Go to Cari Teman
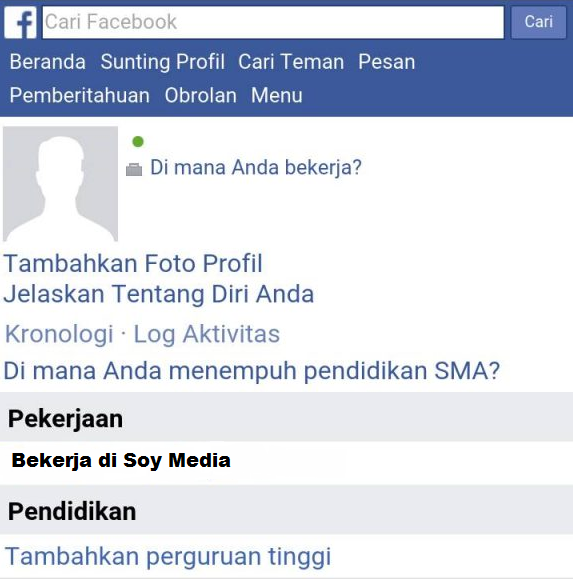 [291, 62]
